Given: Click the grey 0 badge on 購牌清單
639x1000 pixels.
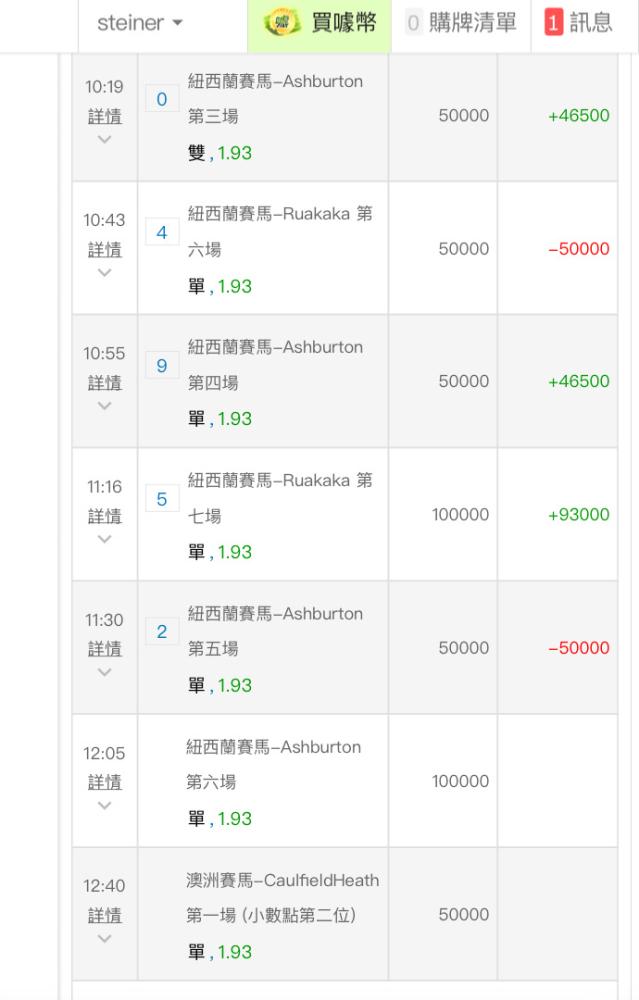Looking at the screenshot, I should [x=413, y=24].
